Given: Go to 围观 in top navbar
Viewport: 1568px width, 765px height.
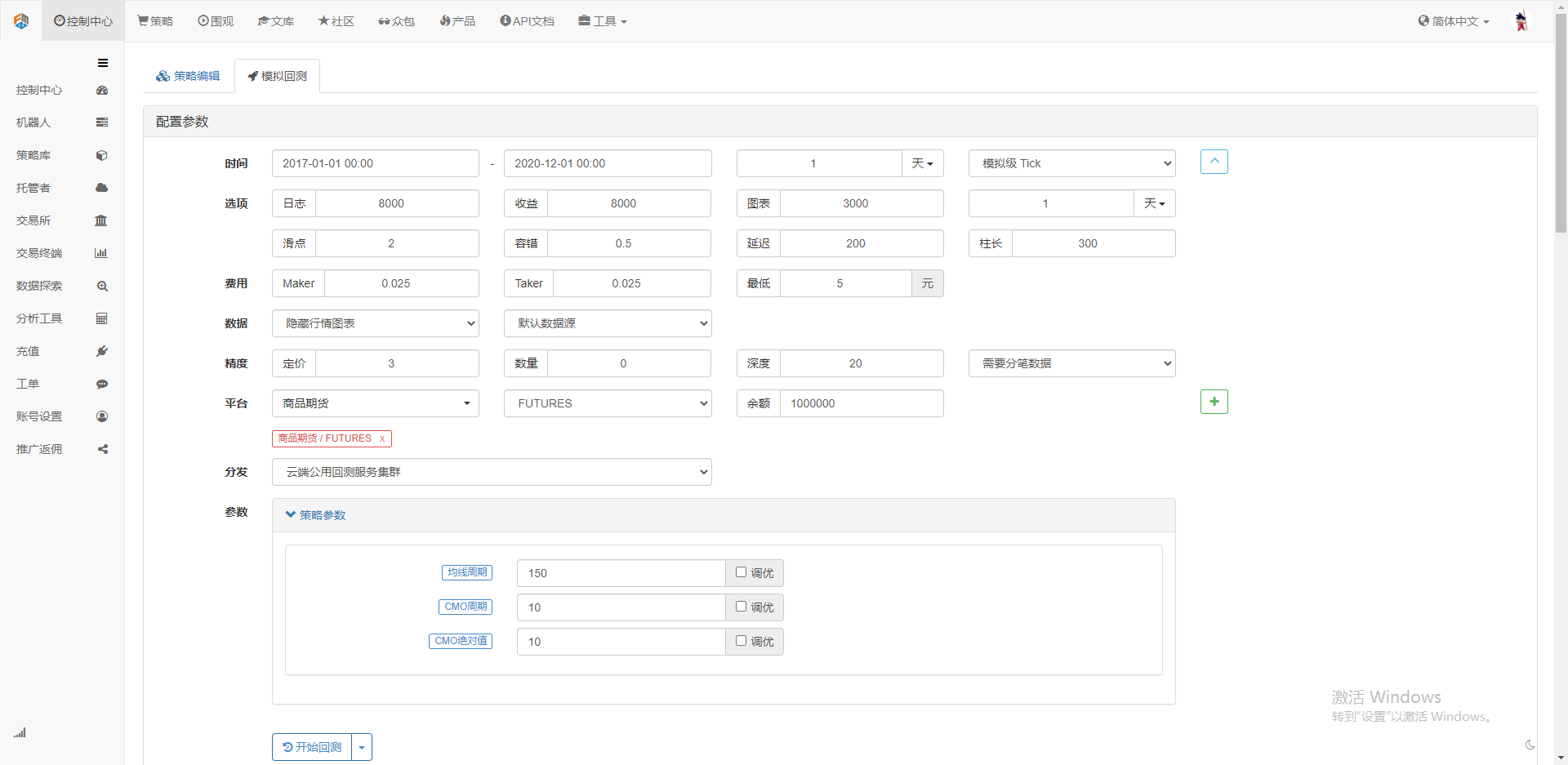Looking at the screenshot, I should pos(216,21).
